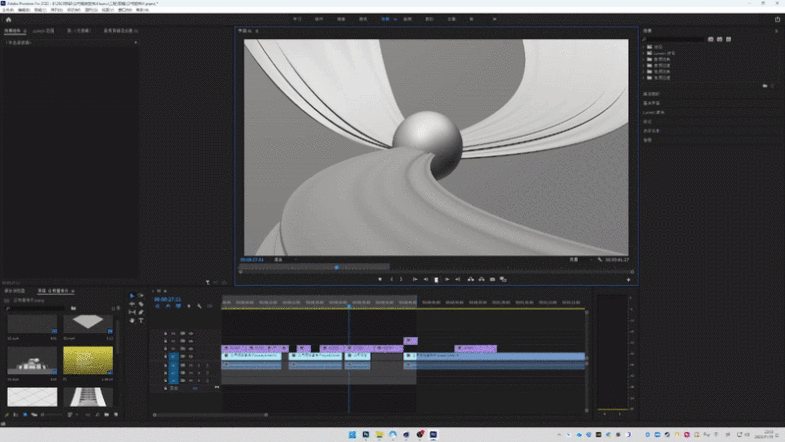The width and height of the screenshot is (785, 442).
Task: Select the Hand tool
Action: point(132,321)
